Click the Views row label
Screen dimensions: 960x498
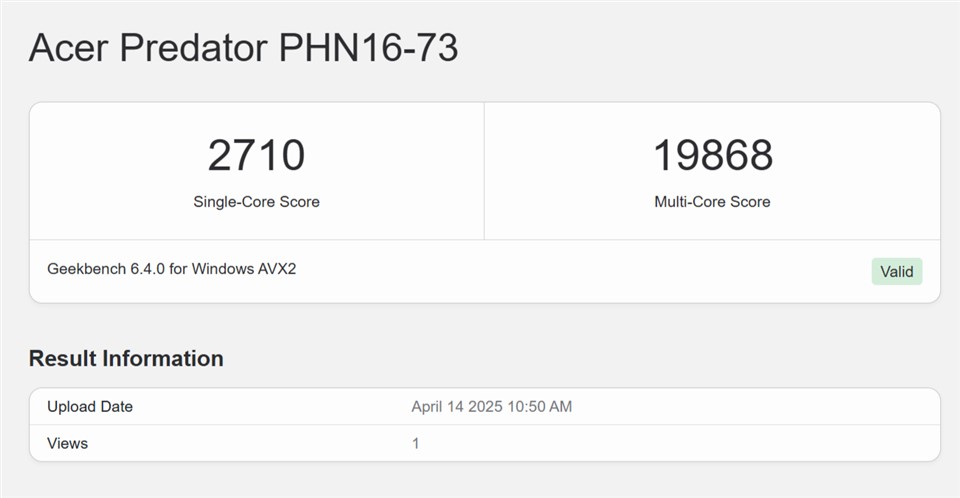pyautogui.click(x=68, y=443)
